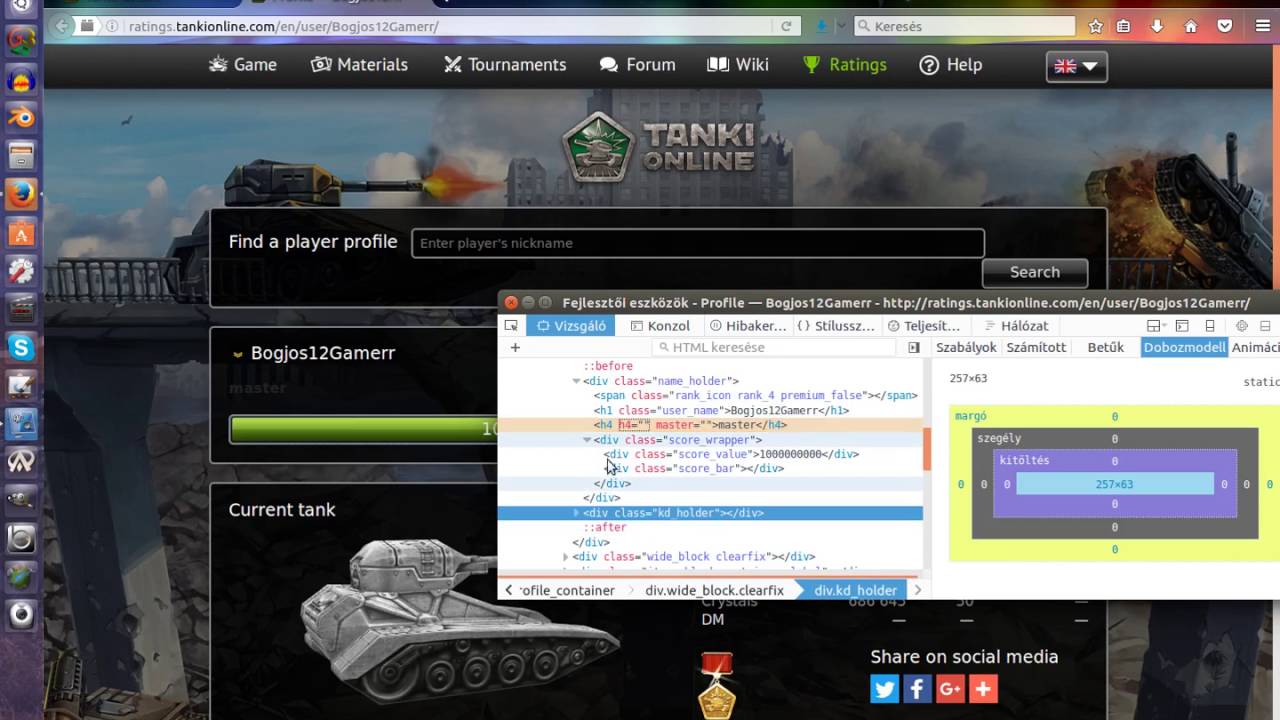The image size is (1280, 720).
Task: Open the Forum navigation link
Action: [638, 64]
